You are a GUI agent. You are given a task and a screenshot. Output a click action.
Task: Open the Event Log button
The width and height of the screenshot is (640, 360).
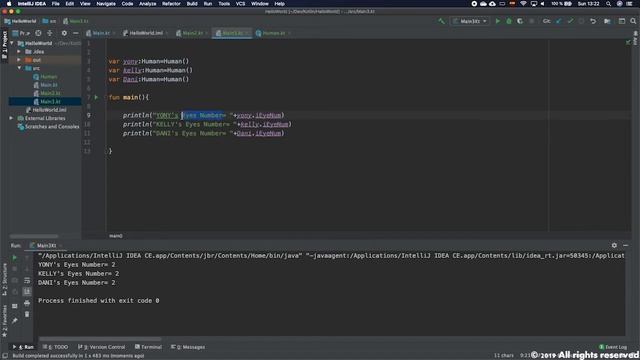tap(613, 347)
